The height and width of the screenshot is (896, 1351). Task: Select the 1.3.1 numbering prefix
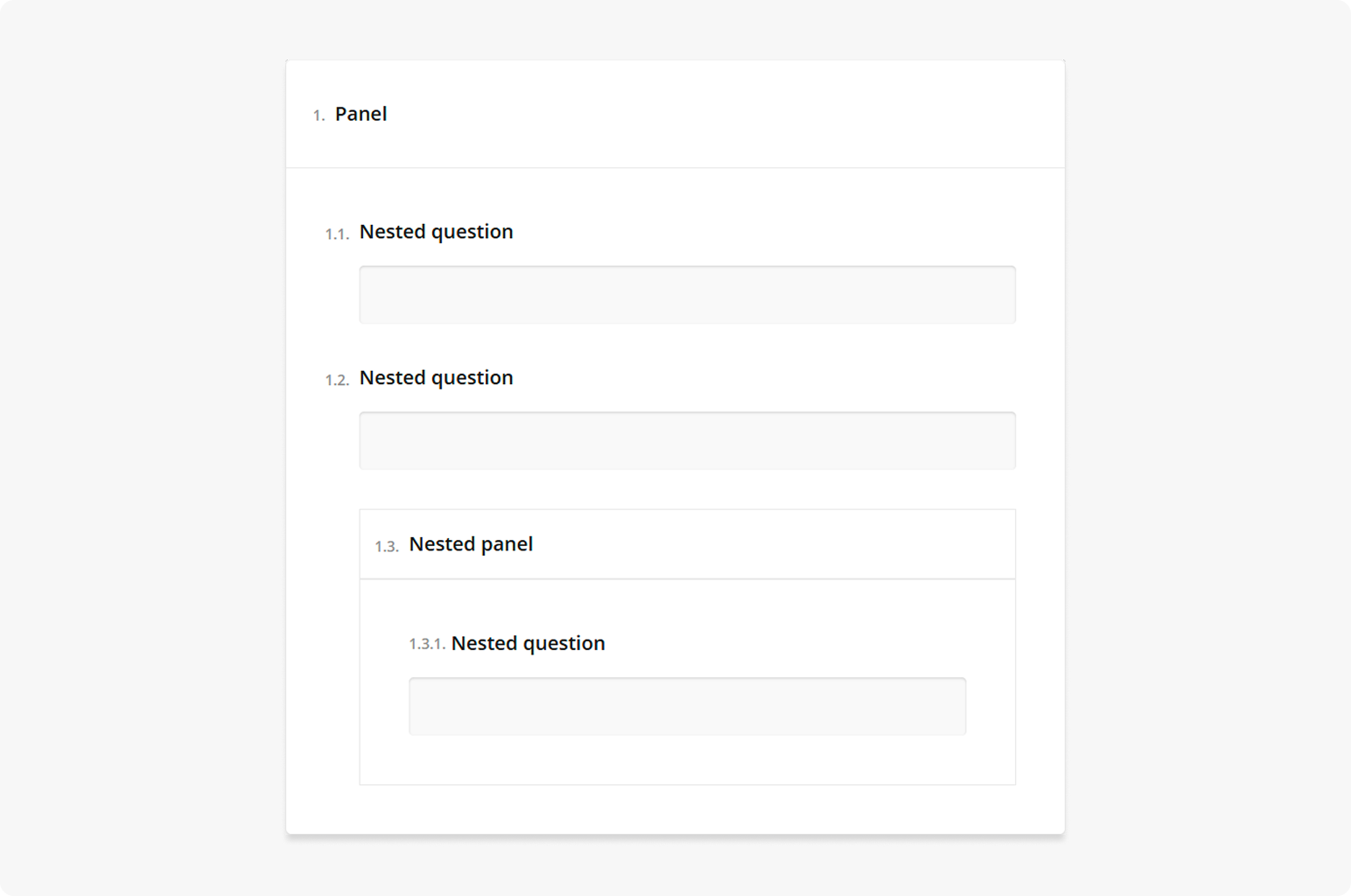(426, 645)
